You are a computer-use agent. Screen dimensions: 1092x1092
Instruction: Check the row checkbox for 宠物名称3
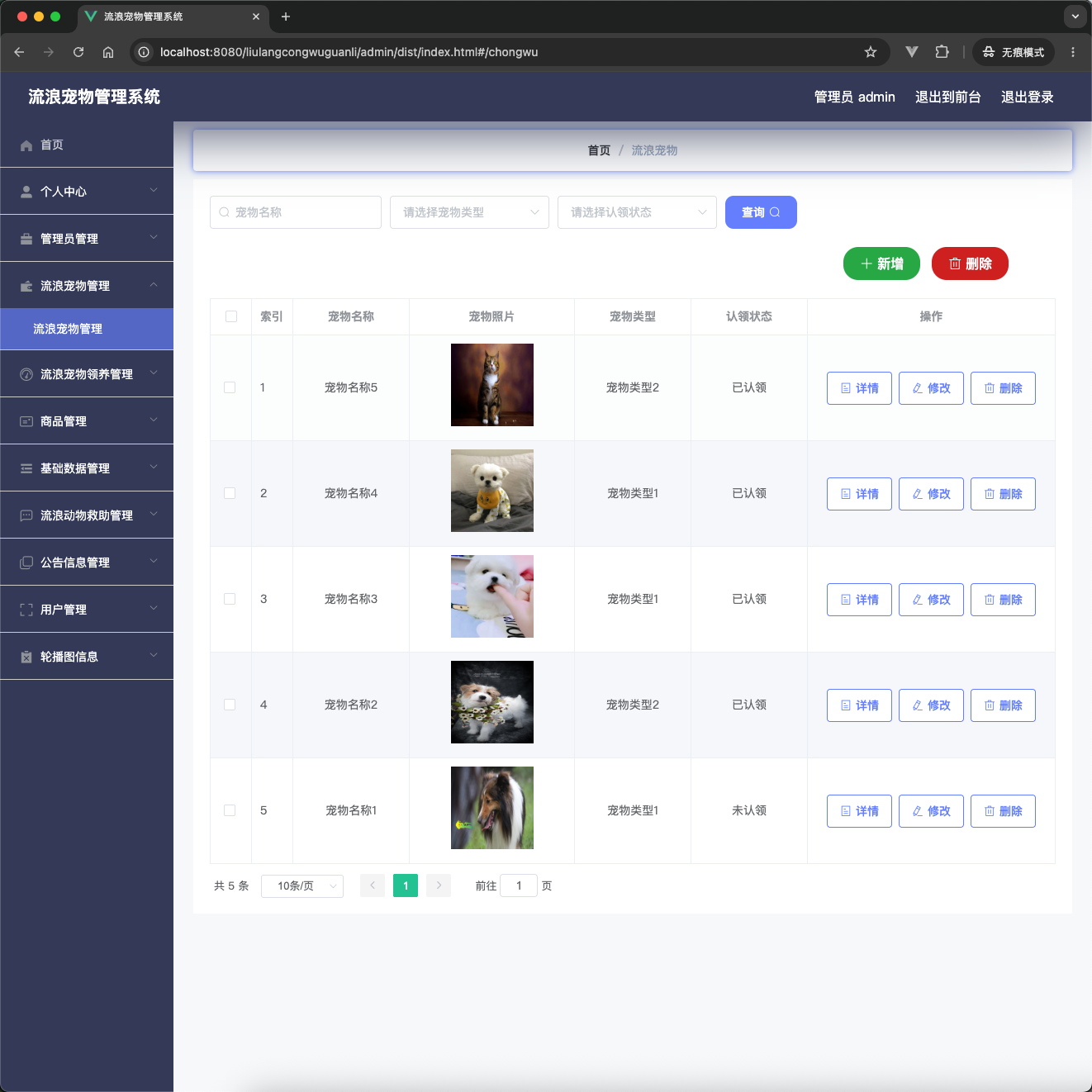[x=230, y=599]
